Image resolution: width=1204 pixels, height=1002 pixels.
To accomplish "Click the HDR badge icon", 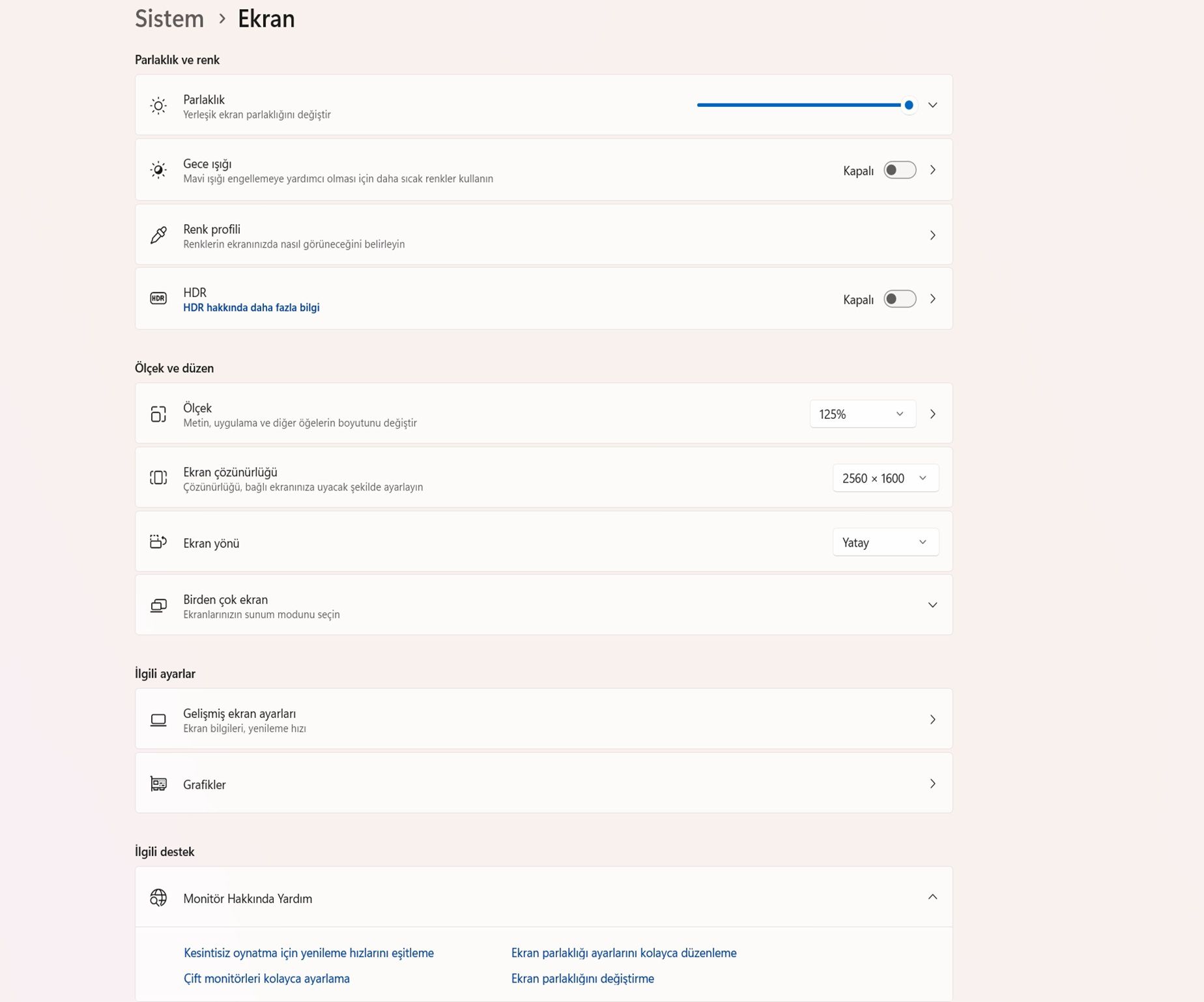I will point(158,298).
